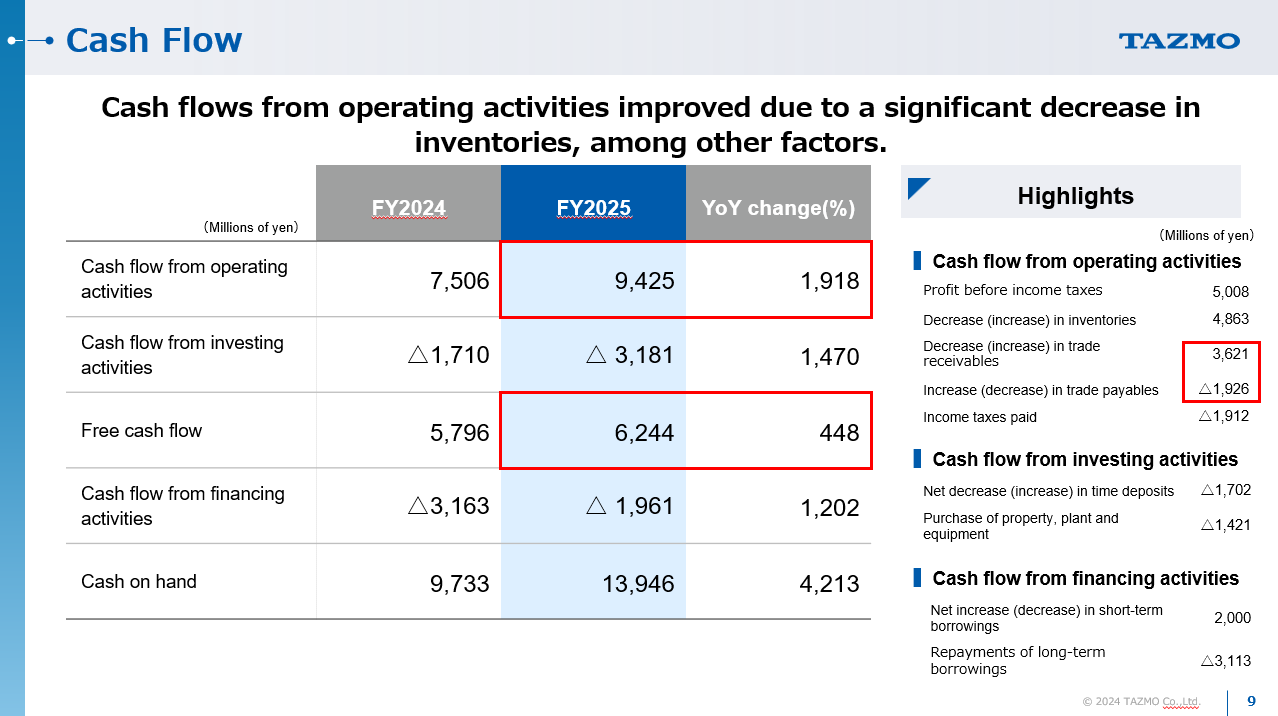1278x716 pixels.
Task: Click the blue bar beside Cash flow from investing activities heading
Action: (x=916, y=459)
